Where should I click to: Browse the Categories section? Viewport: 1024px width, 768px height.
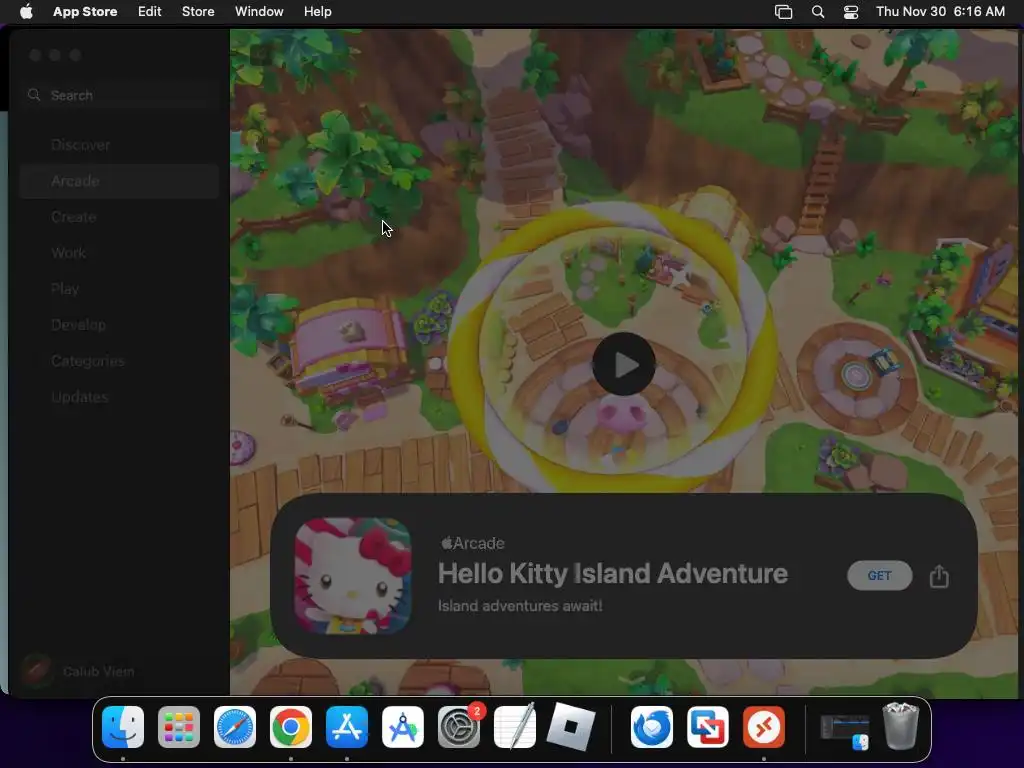[x=88, y=360]
